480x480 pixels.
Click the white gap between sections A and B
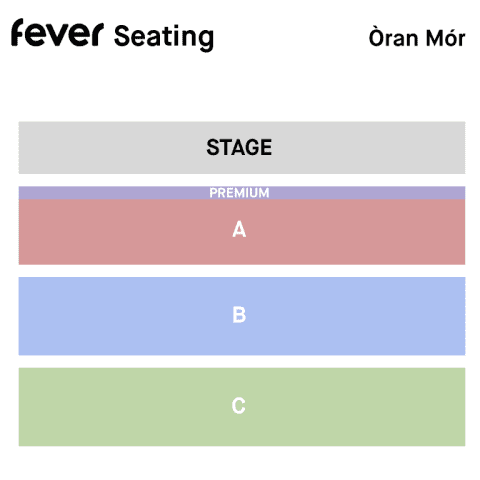[x=242, y=271]
